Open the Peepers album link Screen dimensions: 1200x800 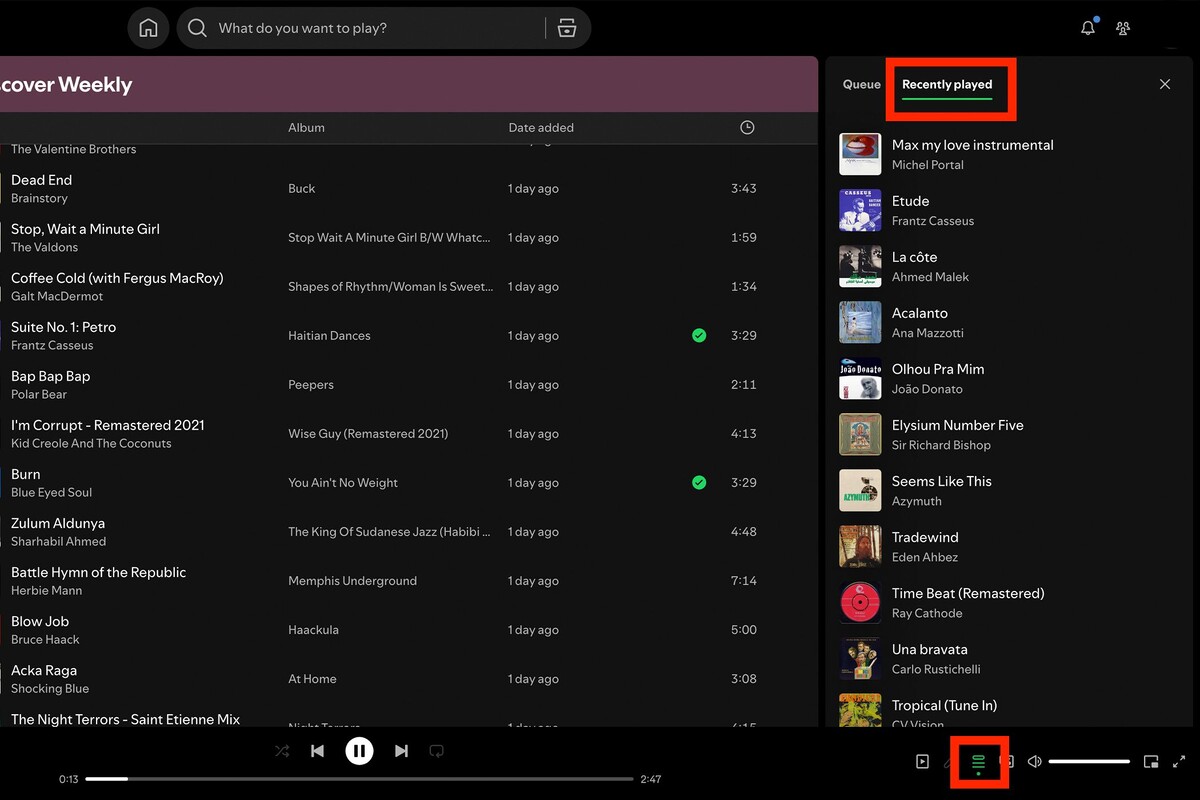point(311,385)
